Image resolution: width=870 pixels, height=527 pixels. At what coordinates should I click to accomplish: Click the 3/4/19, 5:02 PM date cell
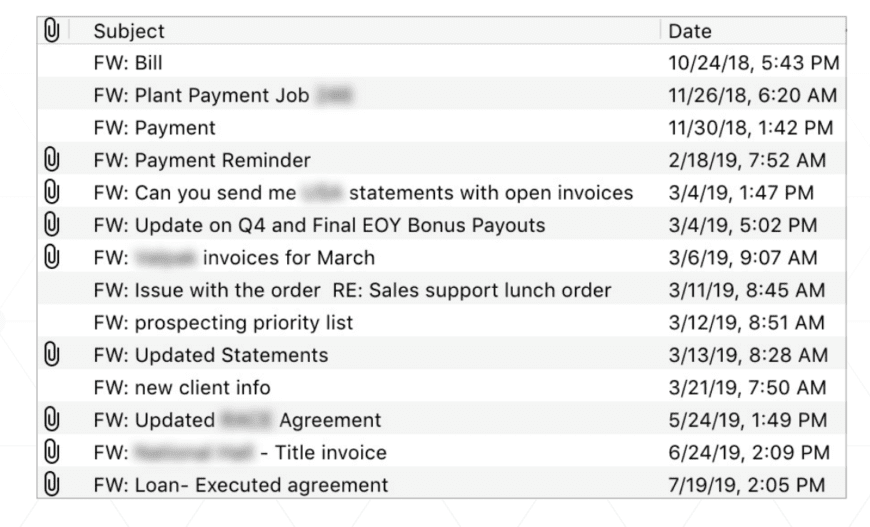tap(743, 225)
